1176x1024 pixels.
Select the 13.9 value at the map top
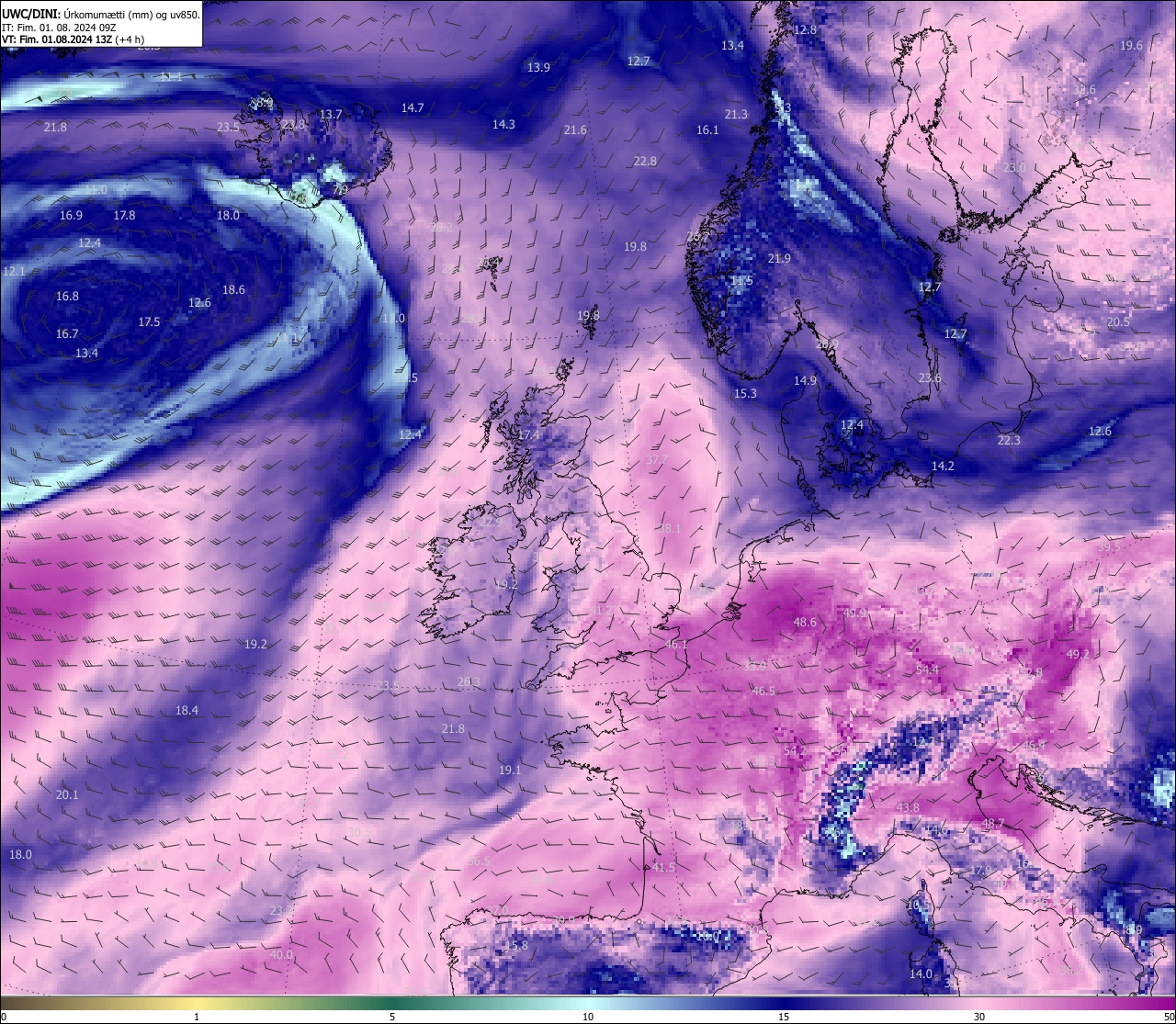pos(538,67)
